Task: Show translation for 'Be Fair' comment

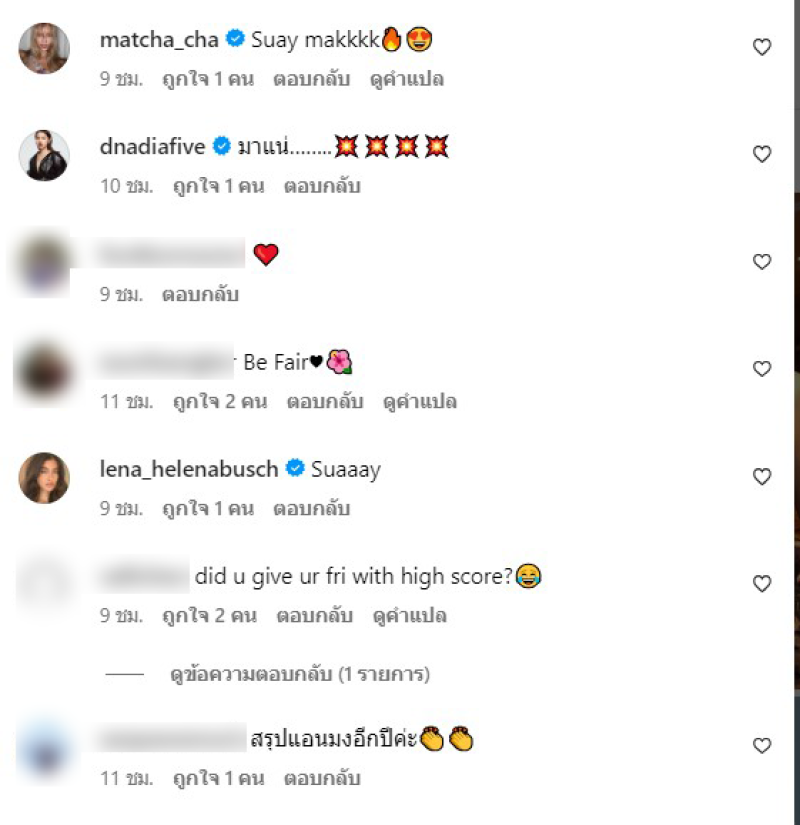Action: (419, 401)
